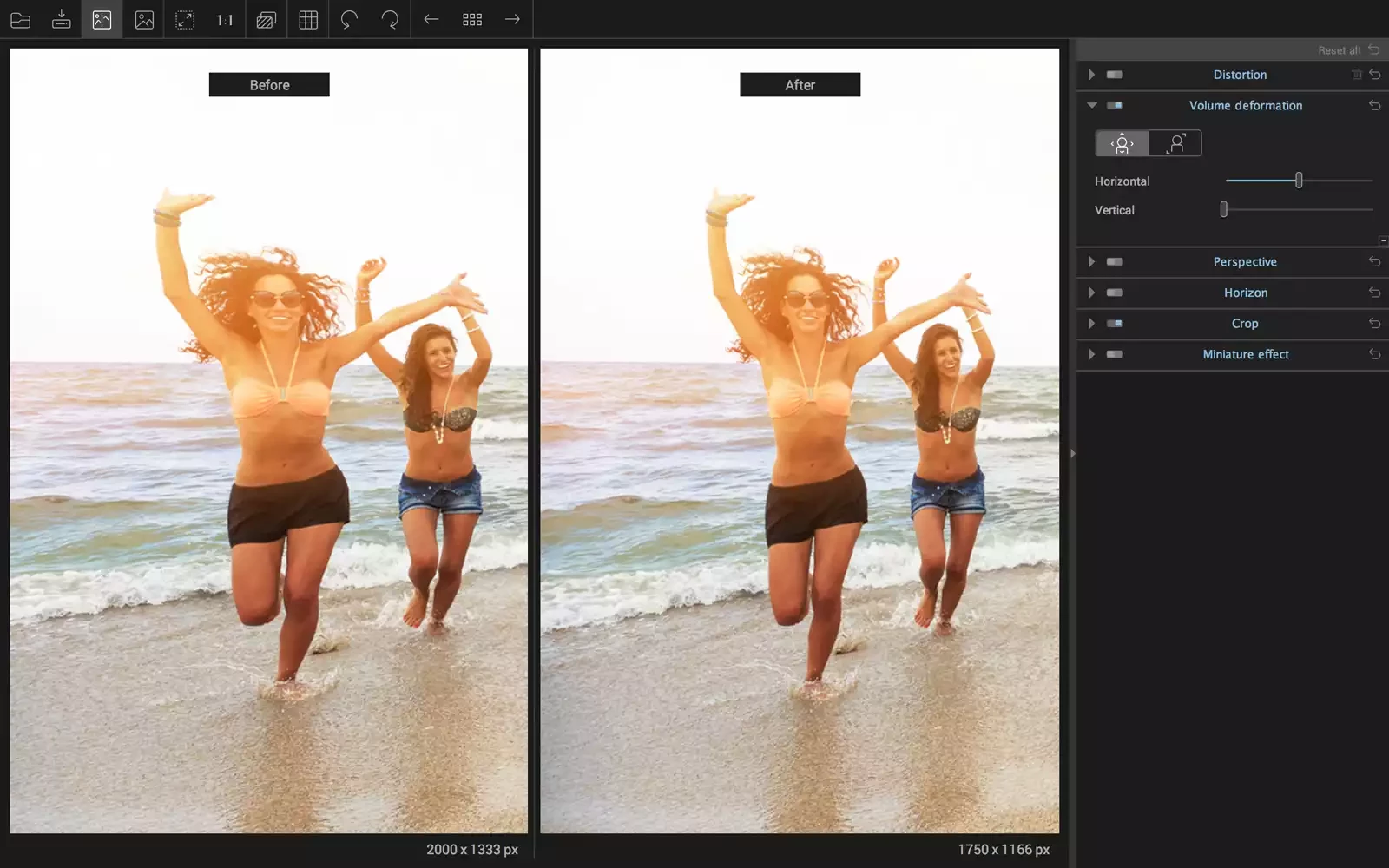Switch to single image view
Image resolution: width=1389 pixels, height=868 pixels.
point(144,19)
